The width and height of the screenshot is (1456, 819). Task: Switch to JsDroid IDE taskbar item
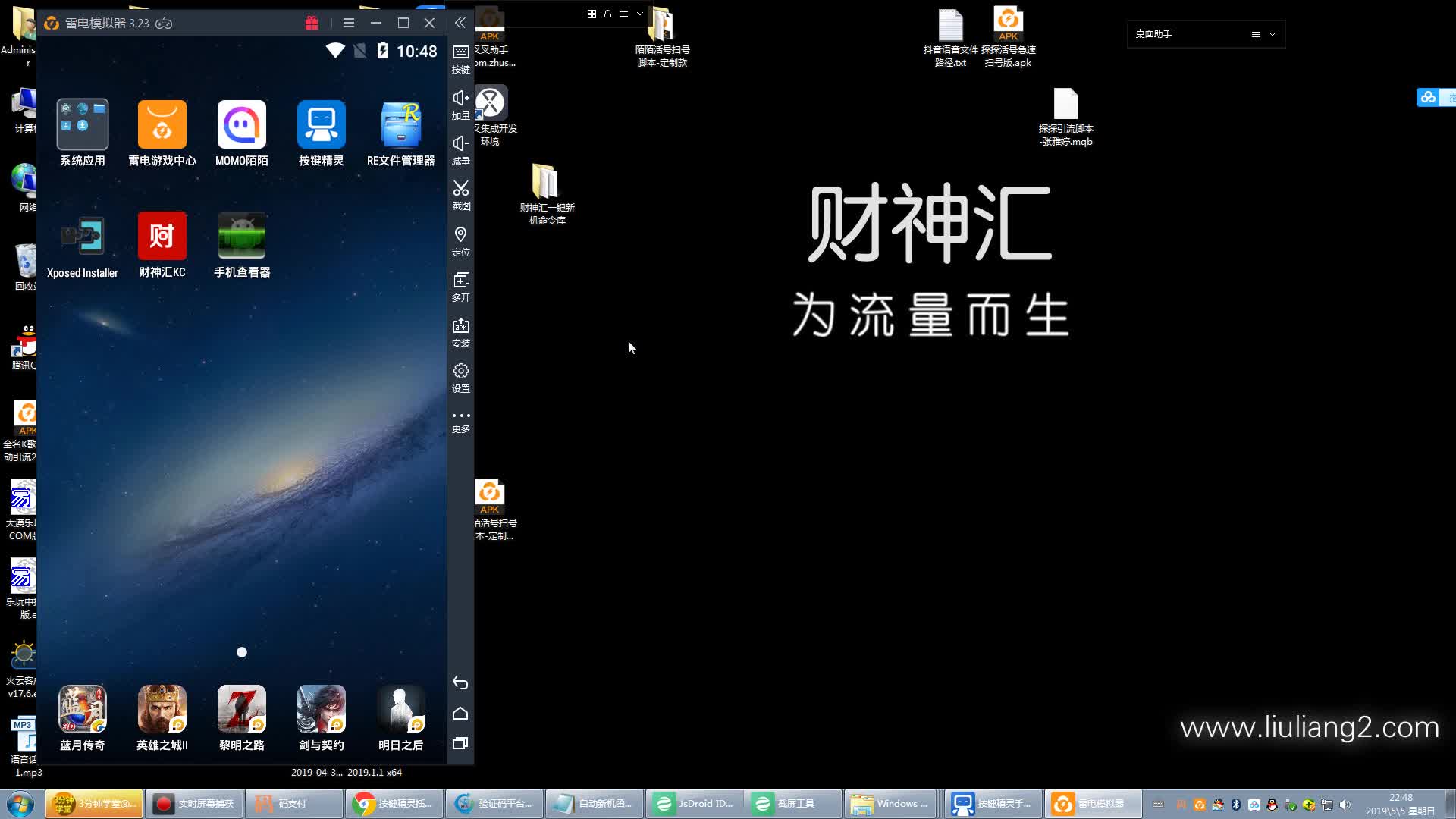pyautogui.click(x=694, y=804)
